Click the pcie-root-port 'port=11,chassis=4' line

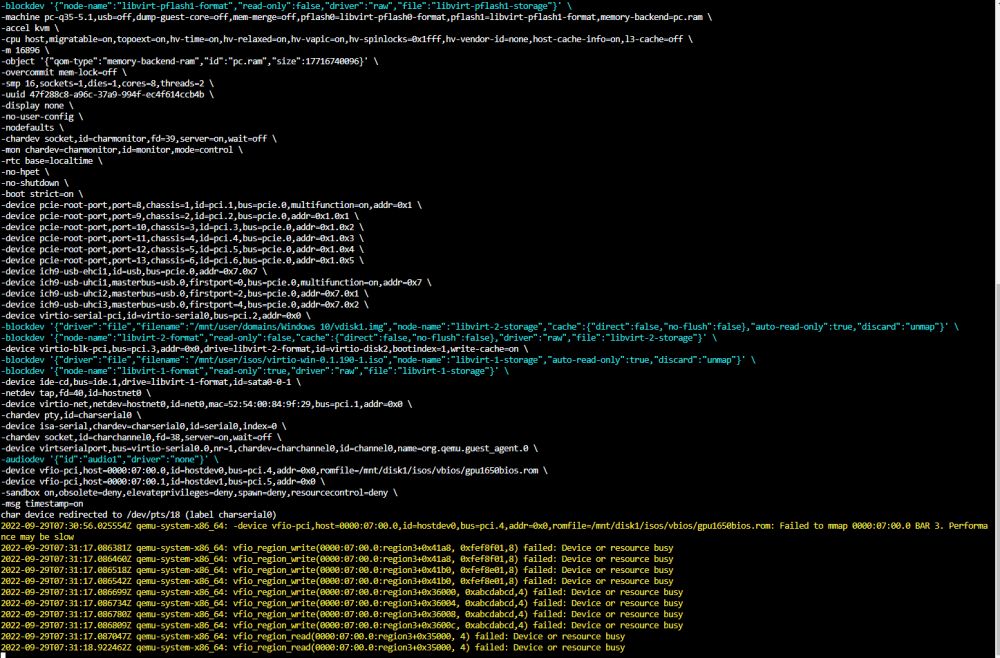[x=182, y=238]
